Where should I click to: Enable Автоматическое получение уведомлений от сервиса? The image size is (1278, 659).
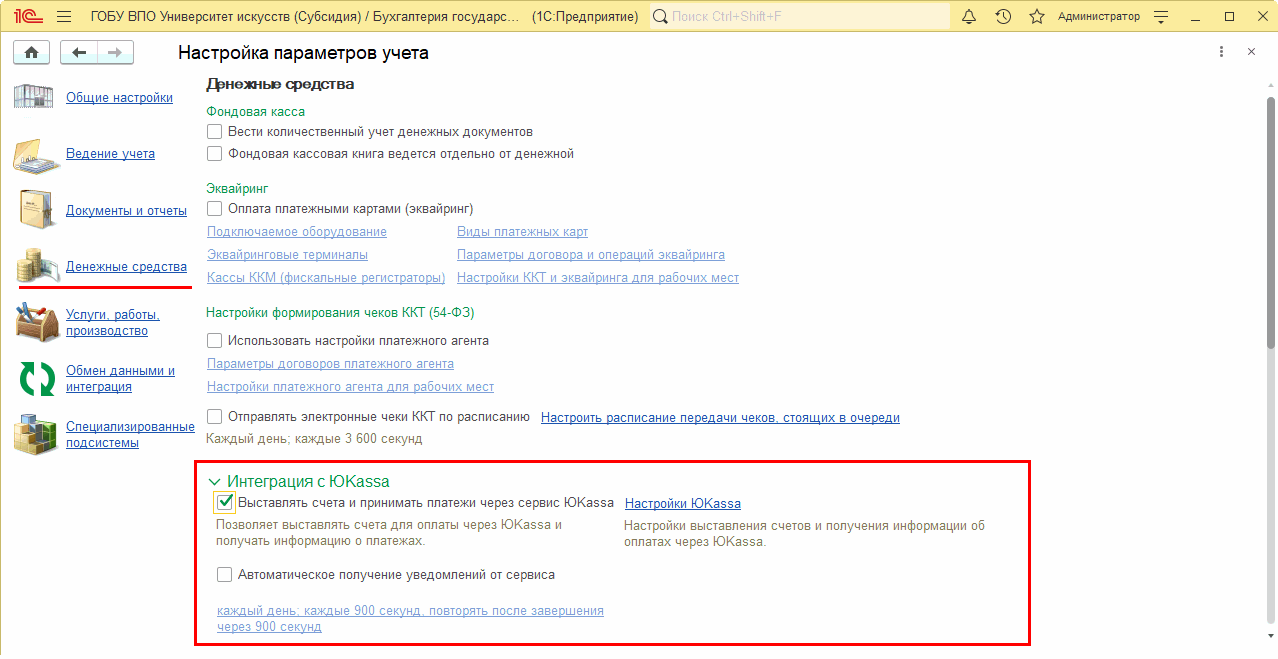225,575
